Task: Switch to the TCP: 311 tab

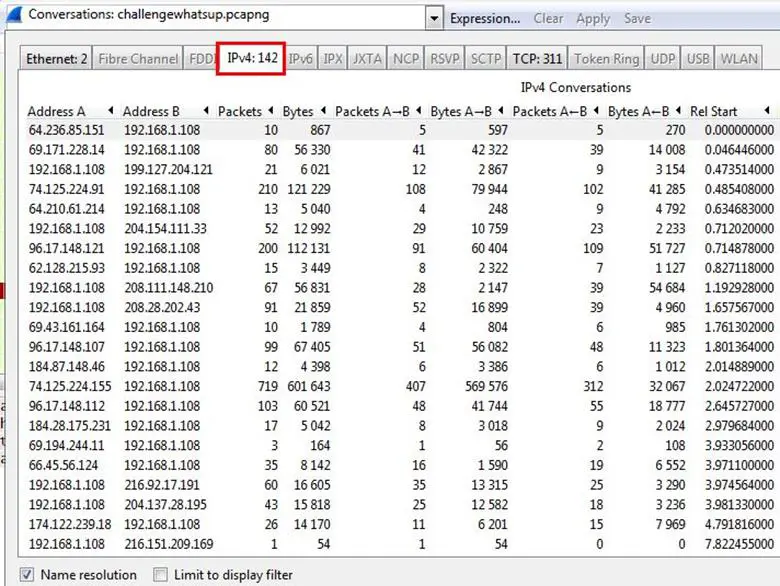Action: [538, 59]
